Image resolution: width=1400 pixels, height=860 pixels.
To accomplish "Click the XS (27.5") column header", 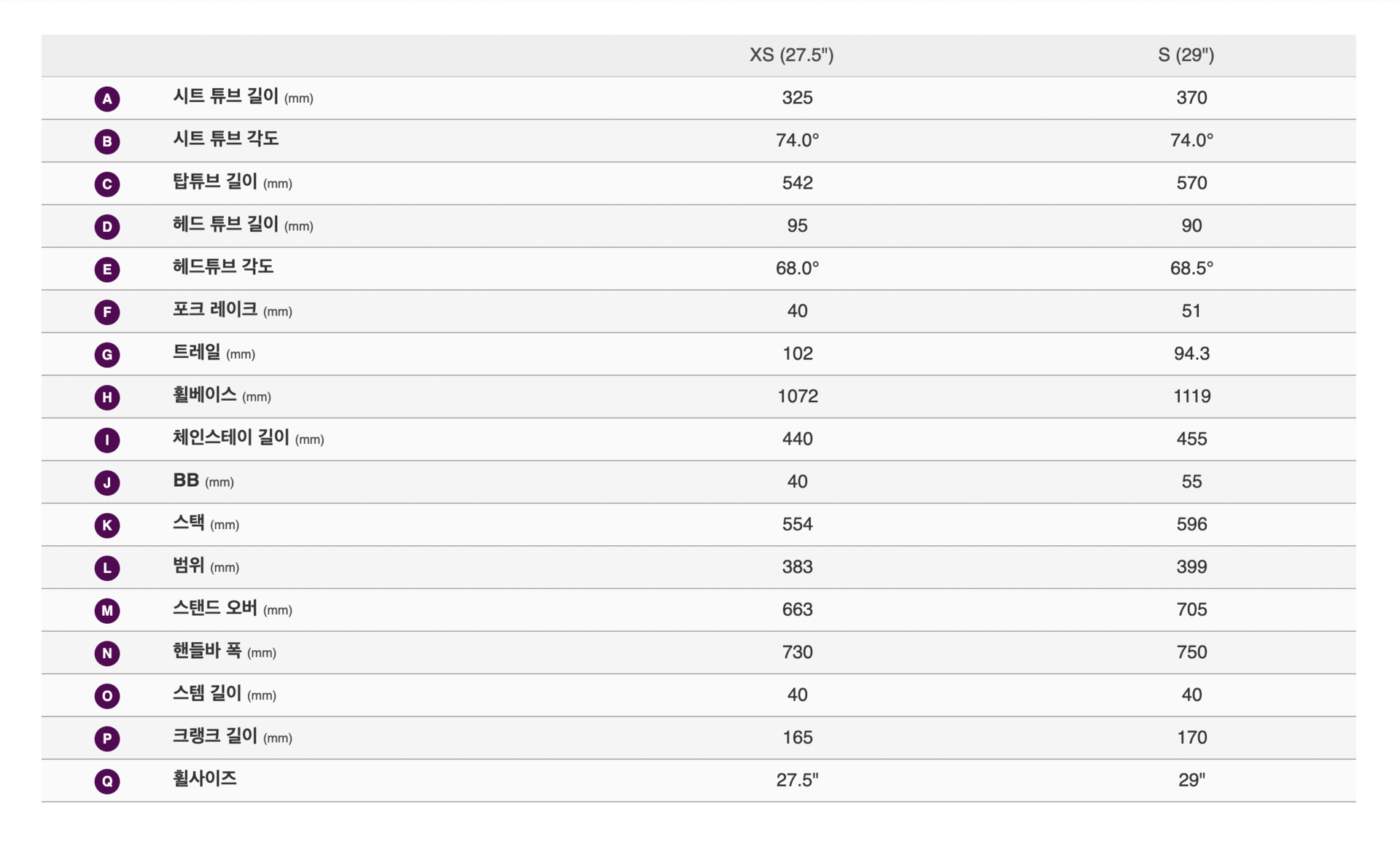I will (791, 55).
